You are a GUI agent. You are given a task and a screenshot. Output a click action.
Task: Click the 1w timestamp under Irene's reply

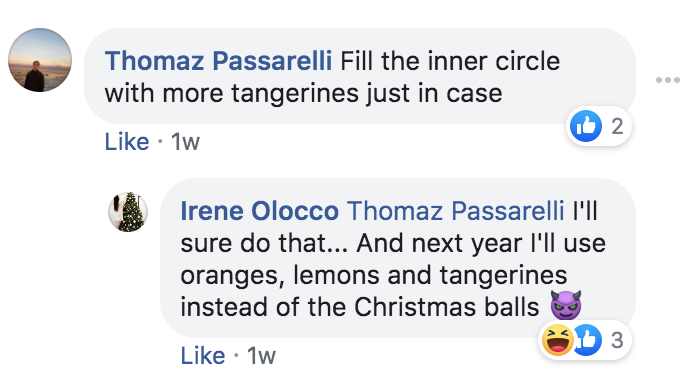(x=261, y=355)
